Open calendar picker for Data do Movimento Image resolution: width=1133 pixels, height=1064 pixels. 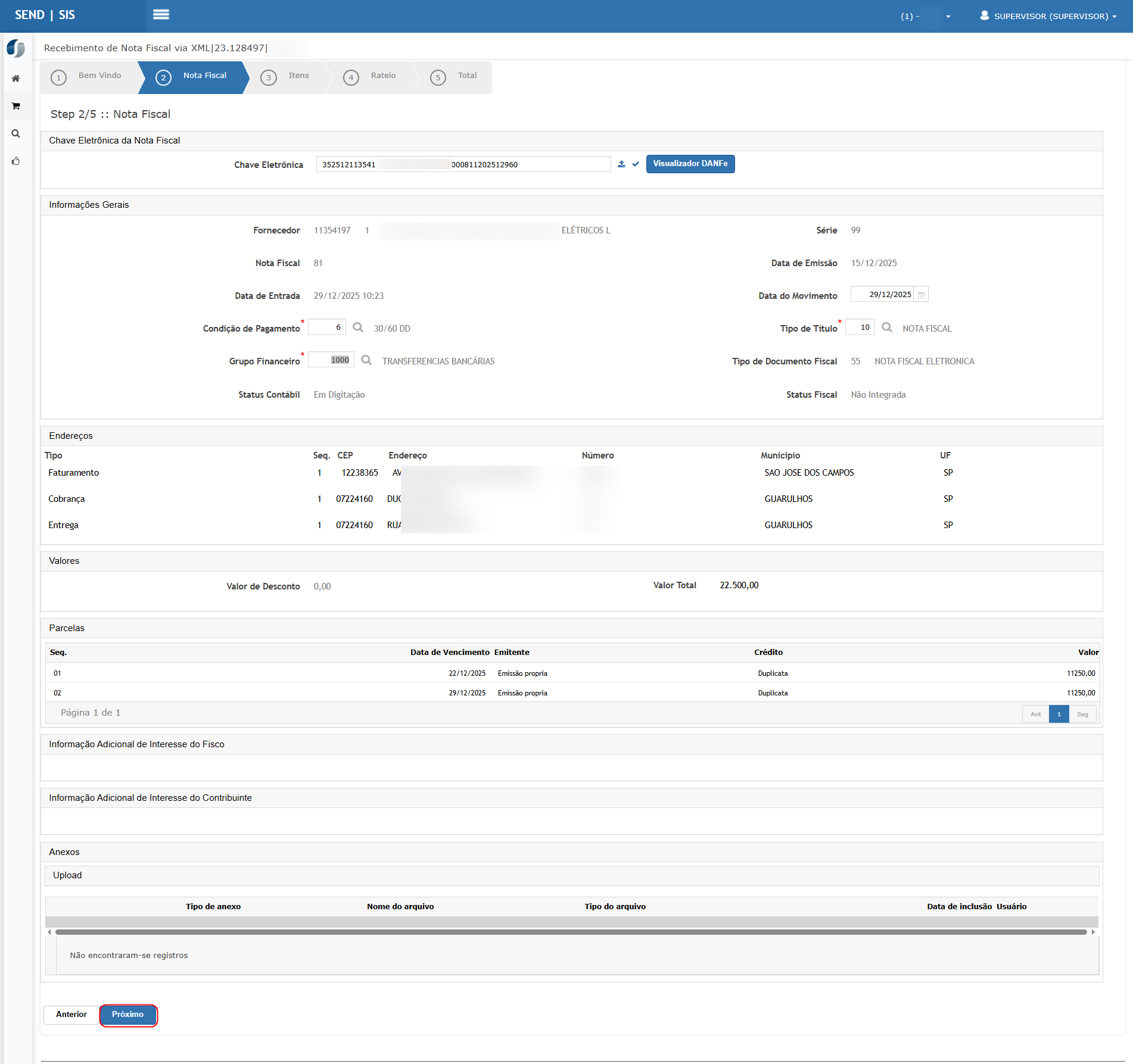(921, 295)
